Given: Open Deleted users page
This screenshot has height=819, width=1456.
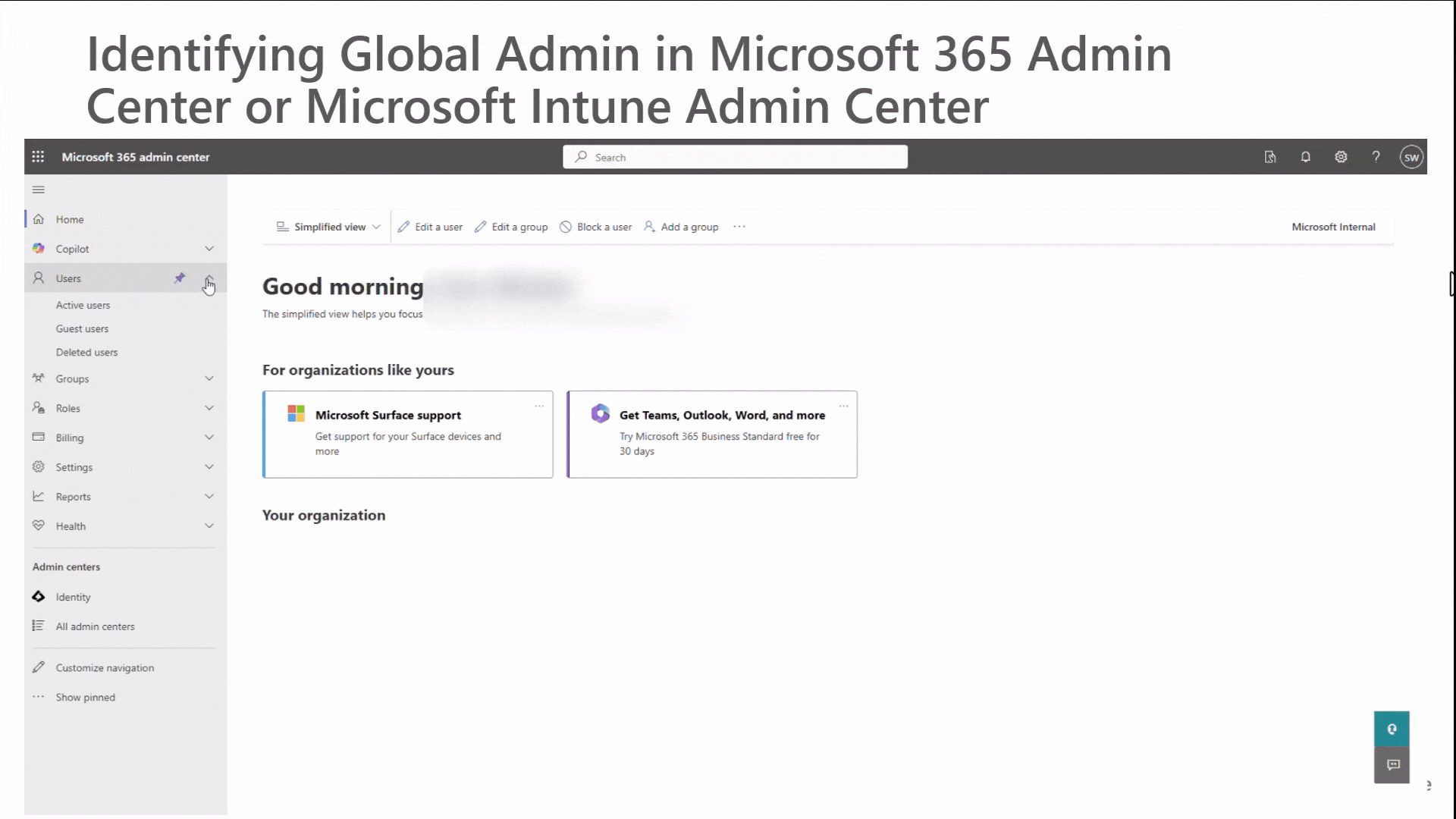Looking at the screenshot, I should point(86,352).
